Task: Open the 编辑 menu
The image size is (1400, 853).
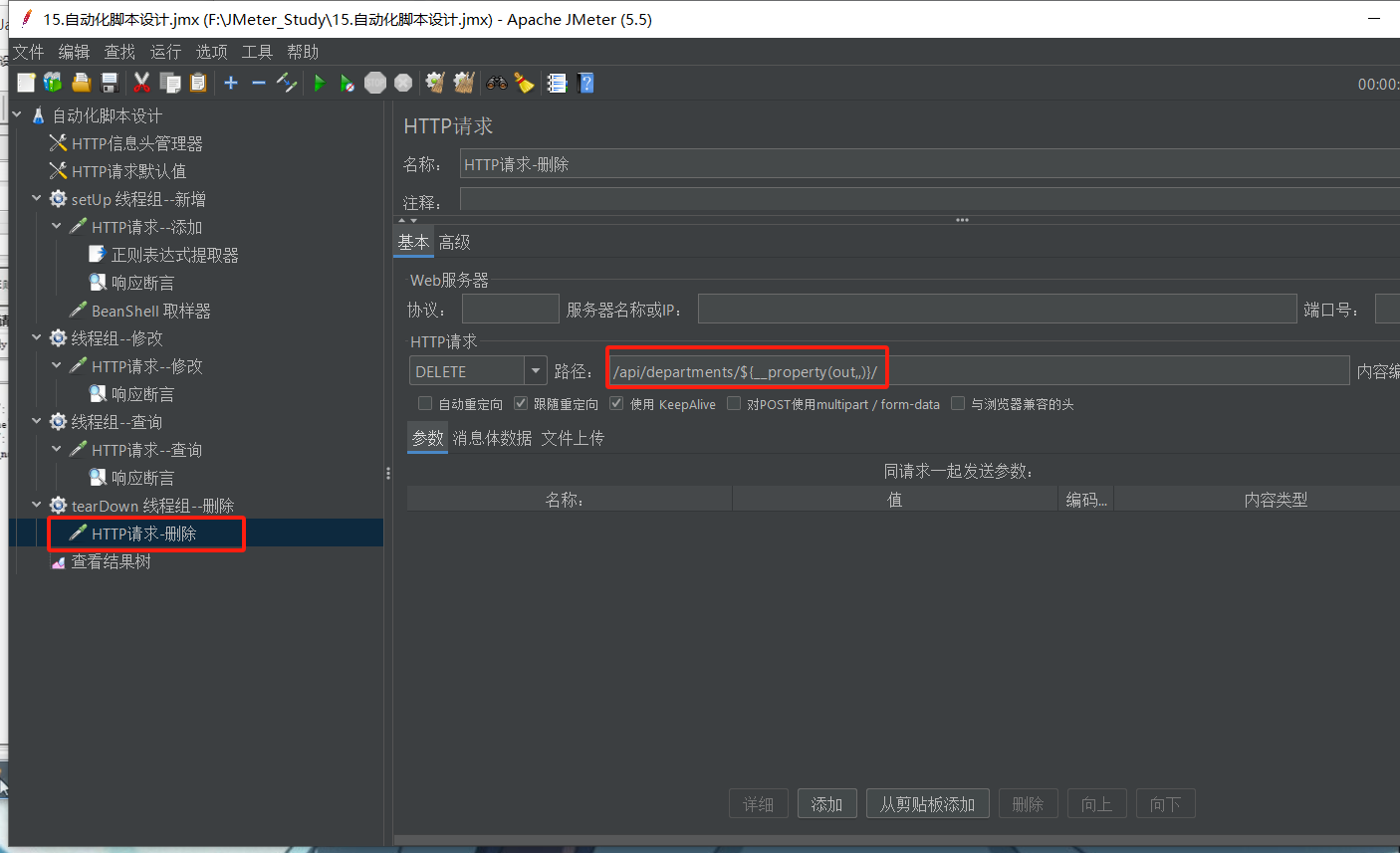Action: pos(74,52)
